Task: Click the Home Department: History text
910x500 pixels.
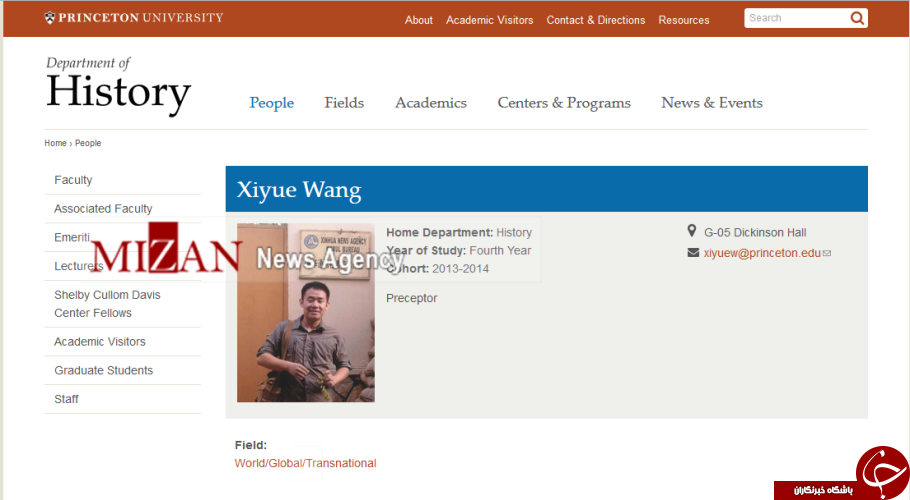Action: coord(459,233)
